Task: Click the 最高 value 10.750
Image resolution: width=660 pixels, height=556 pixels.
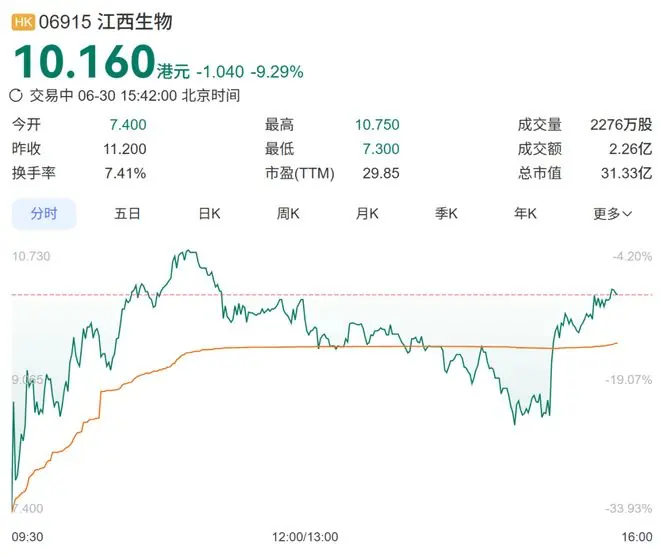Action: (x=377, y=125)
